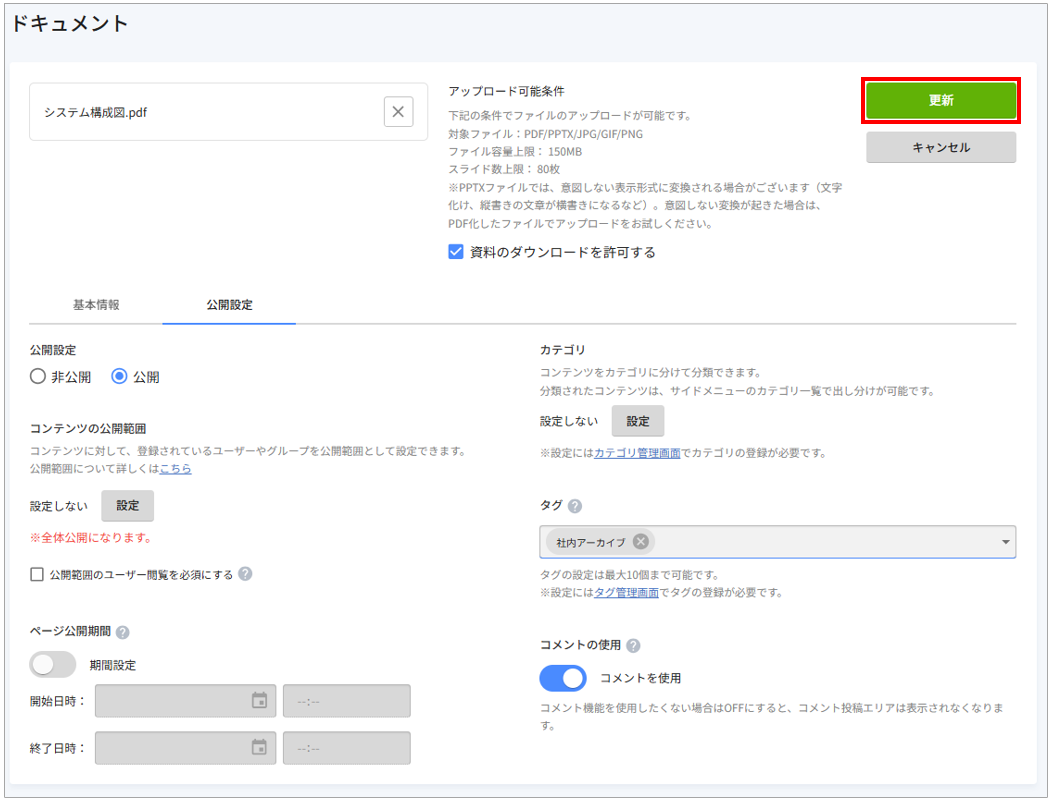Switch to the 基本情報 tab

pyautogui.click(x=96, y=305)
